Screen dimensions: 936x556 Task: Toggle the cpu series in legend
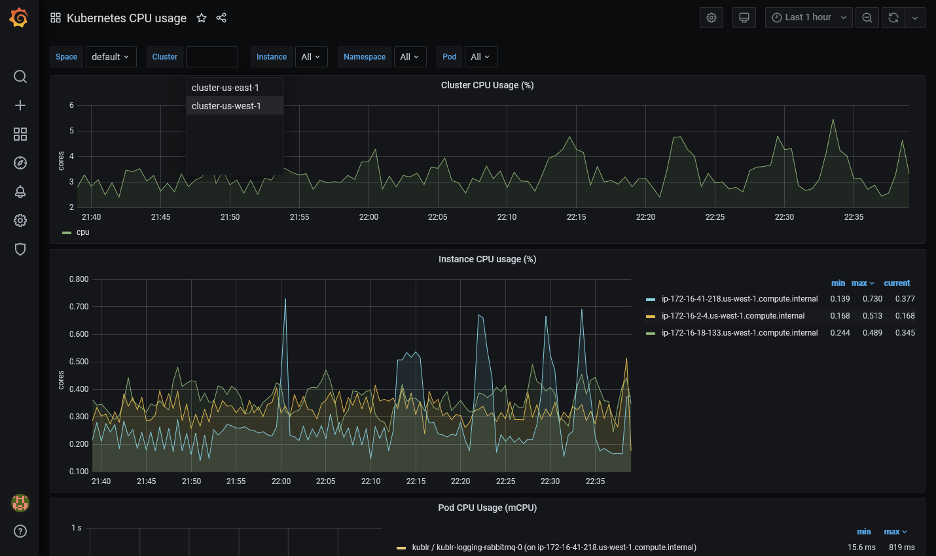pyautogui.click(x=82, y=232)
